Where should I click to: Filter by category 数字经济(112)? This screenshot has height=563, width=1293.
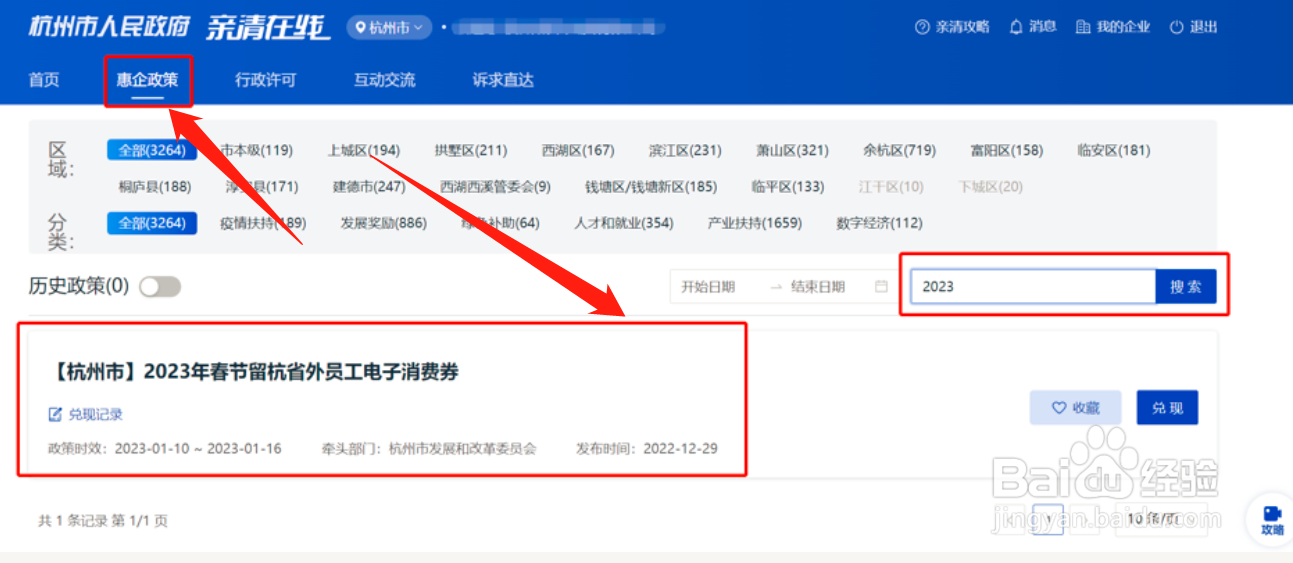click(x=879, y=223)
